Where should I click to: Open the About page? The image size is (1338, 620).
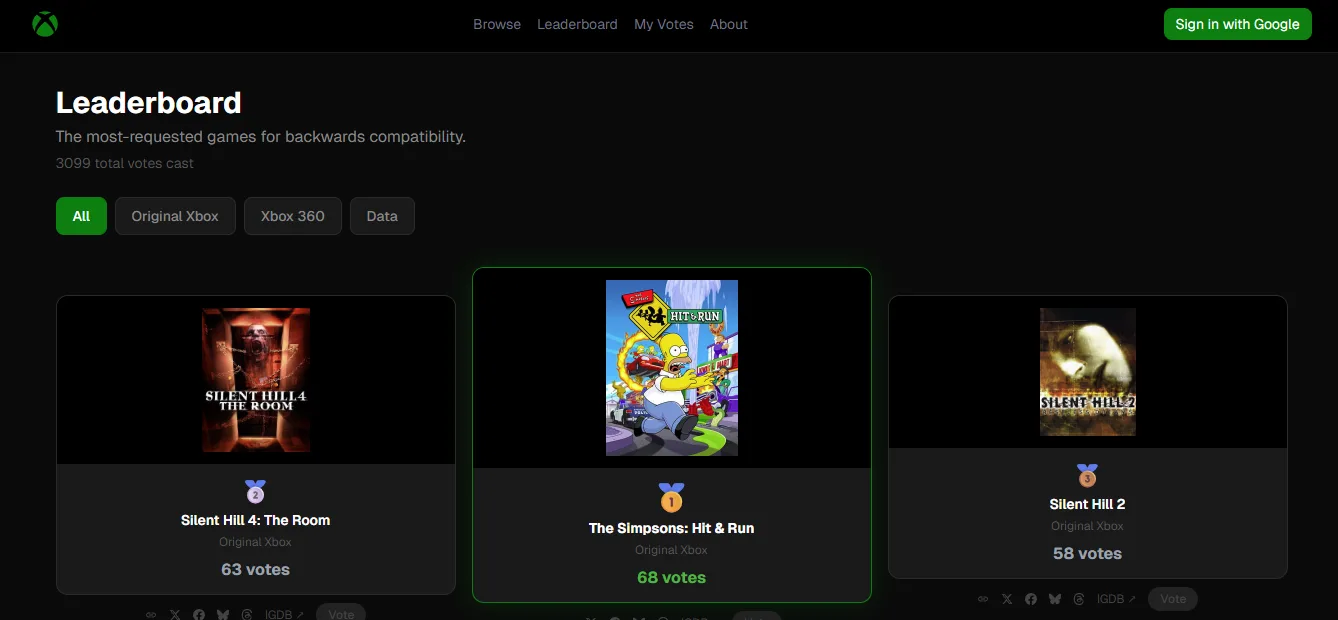click(729, 24)
